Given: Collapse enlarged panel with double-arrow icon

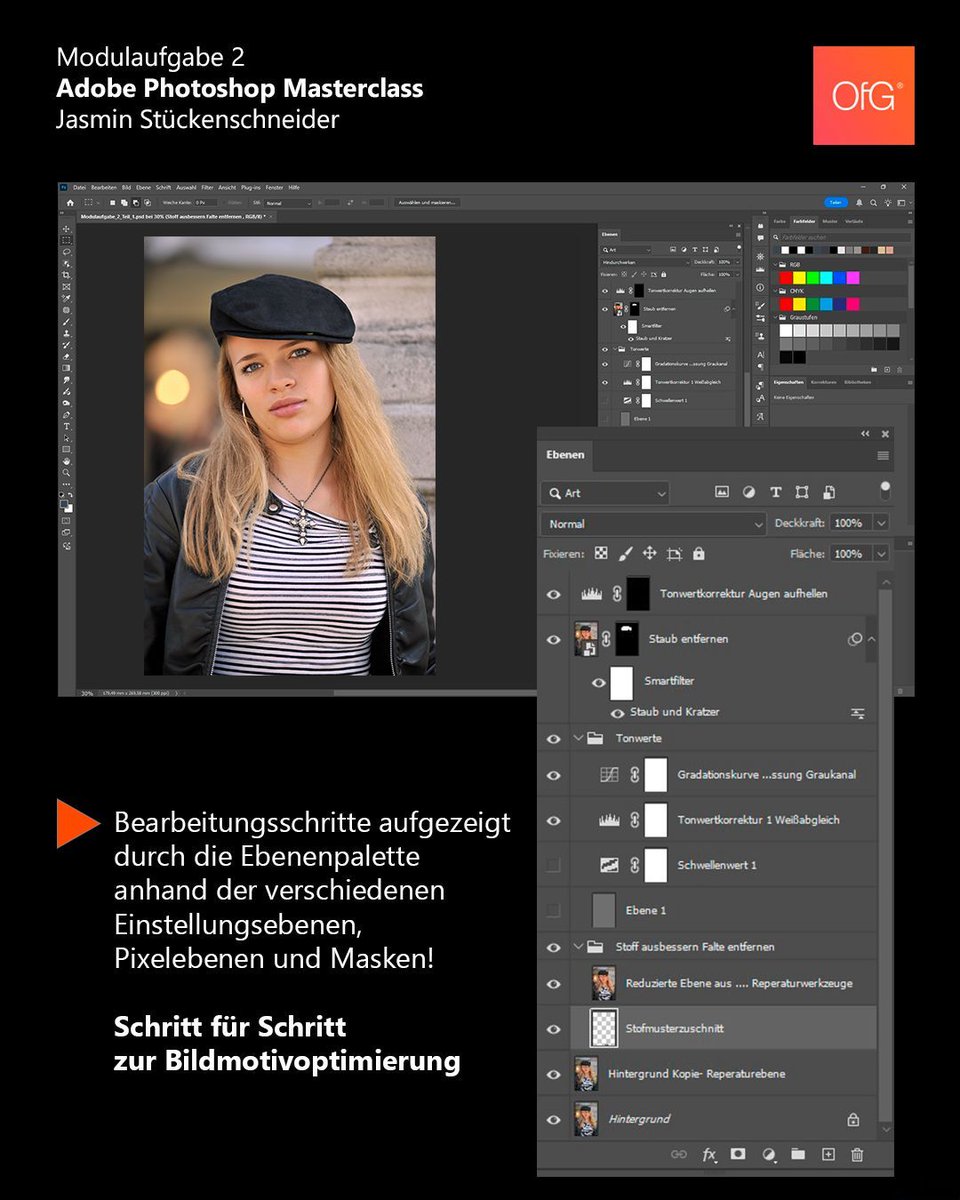Looking at the screenshot, I should [865, 434].
